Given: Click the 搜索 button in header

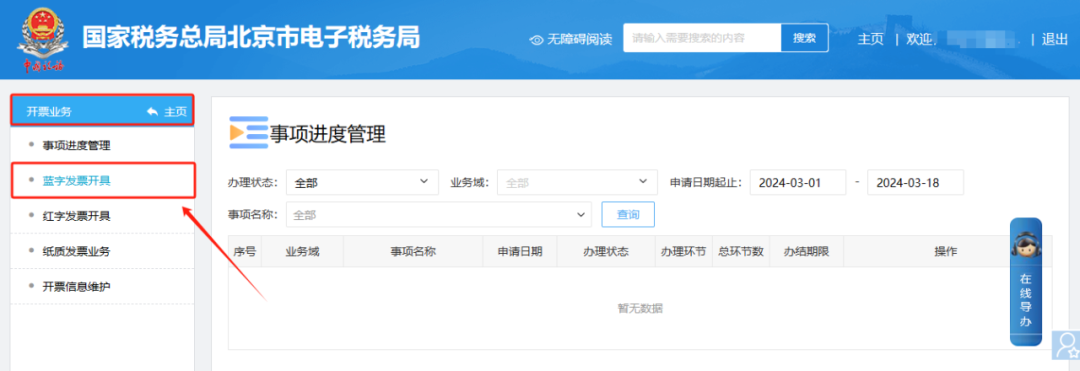Looking at the screenshot, I should coord(804,38).
